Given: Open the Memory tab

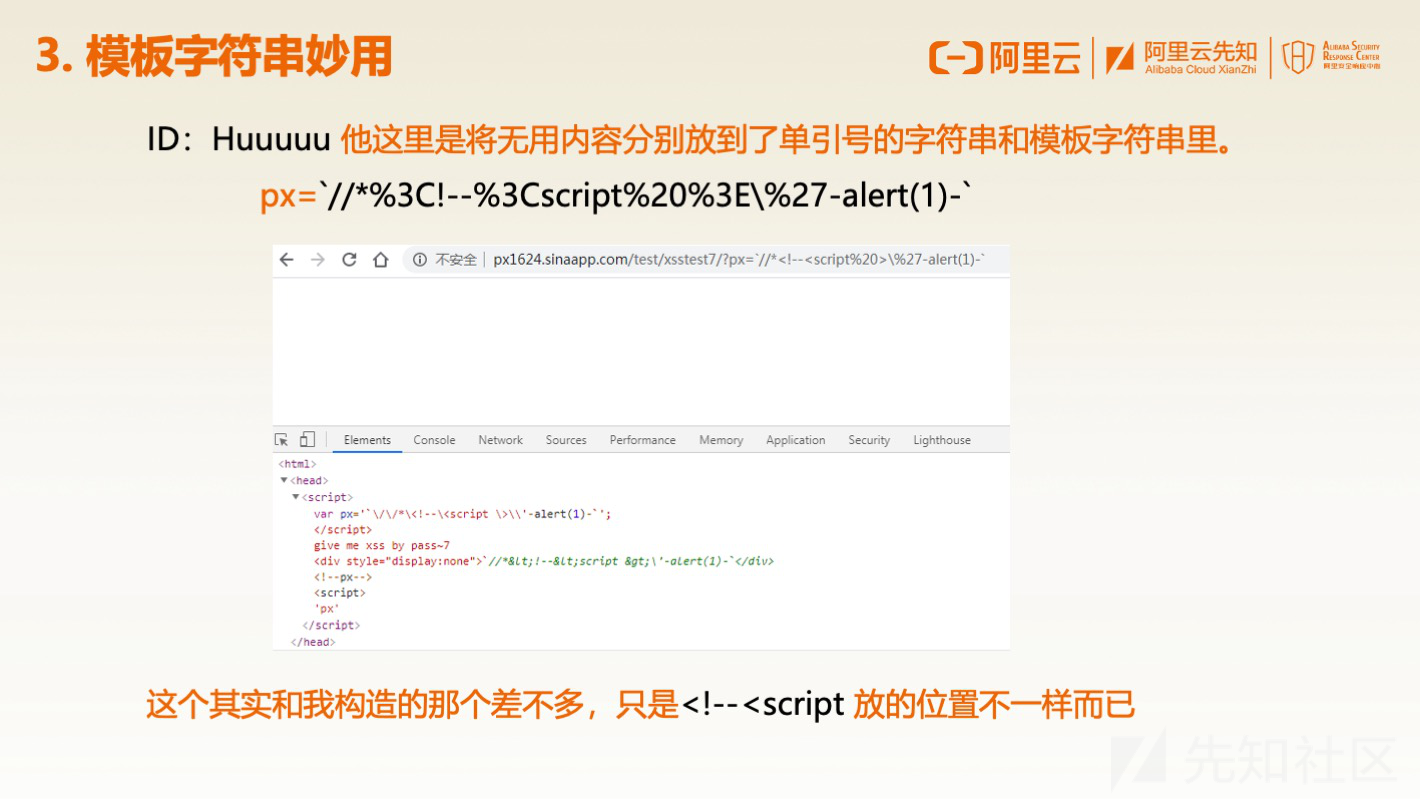Looking at the screenshot, I should [721, 440].
